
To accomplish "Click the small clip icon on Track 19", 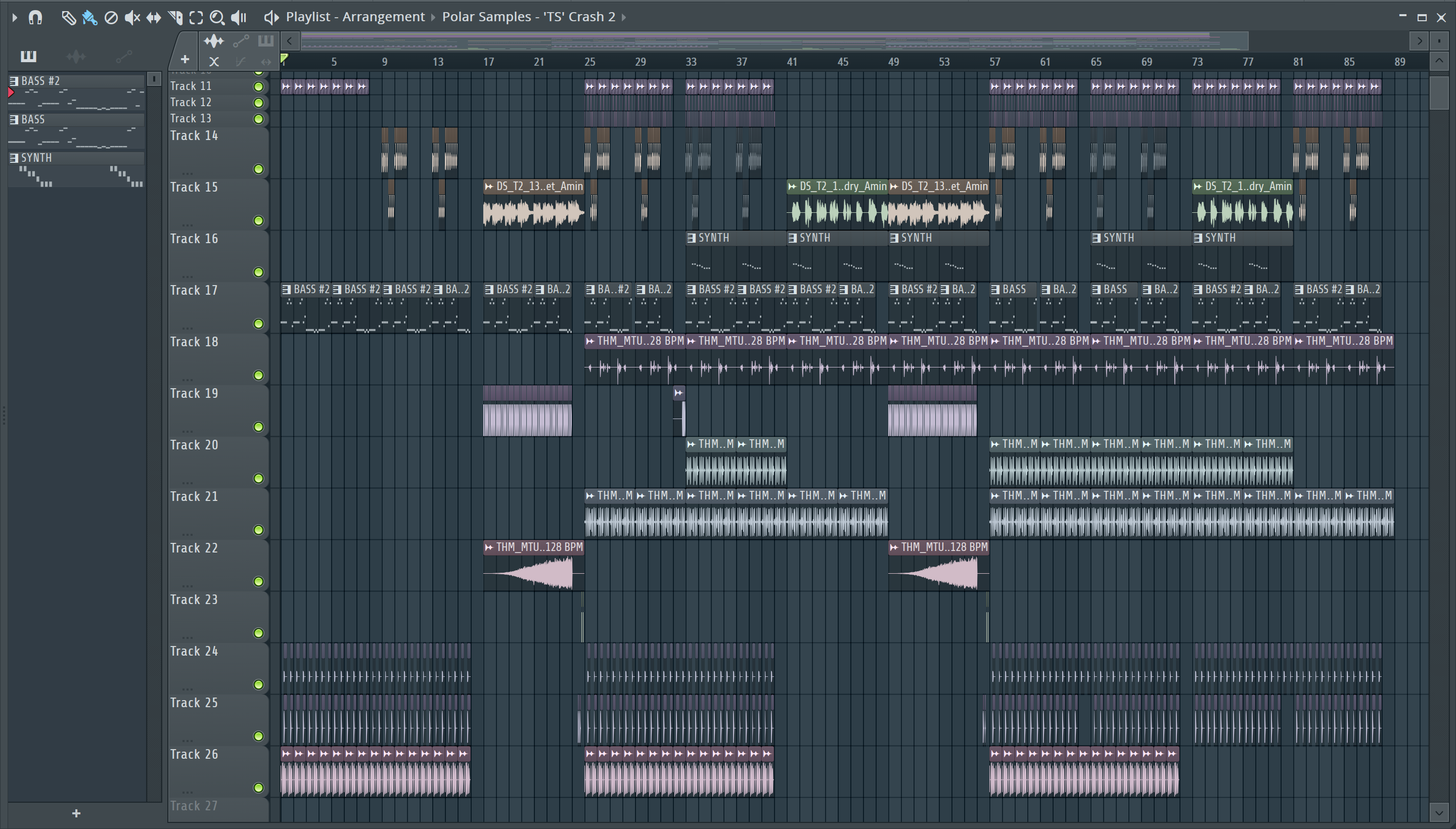I will coord(679,393).
